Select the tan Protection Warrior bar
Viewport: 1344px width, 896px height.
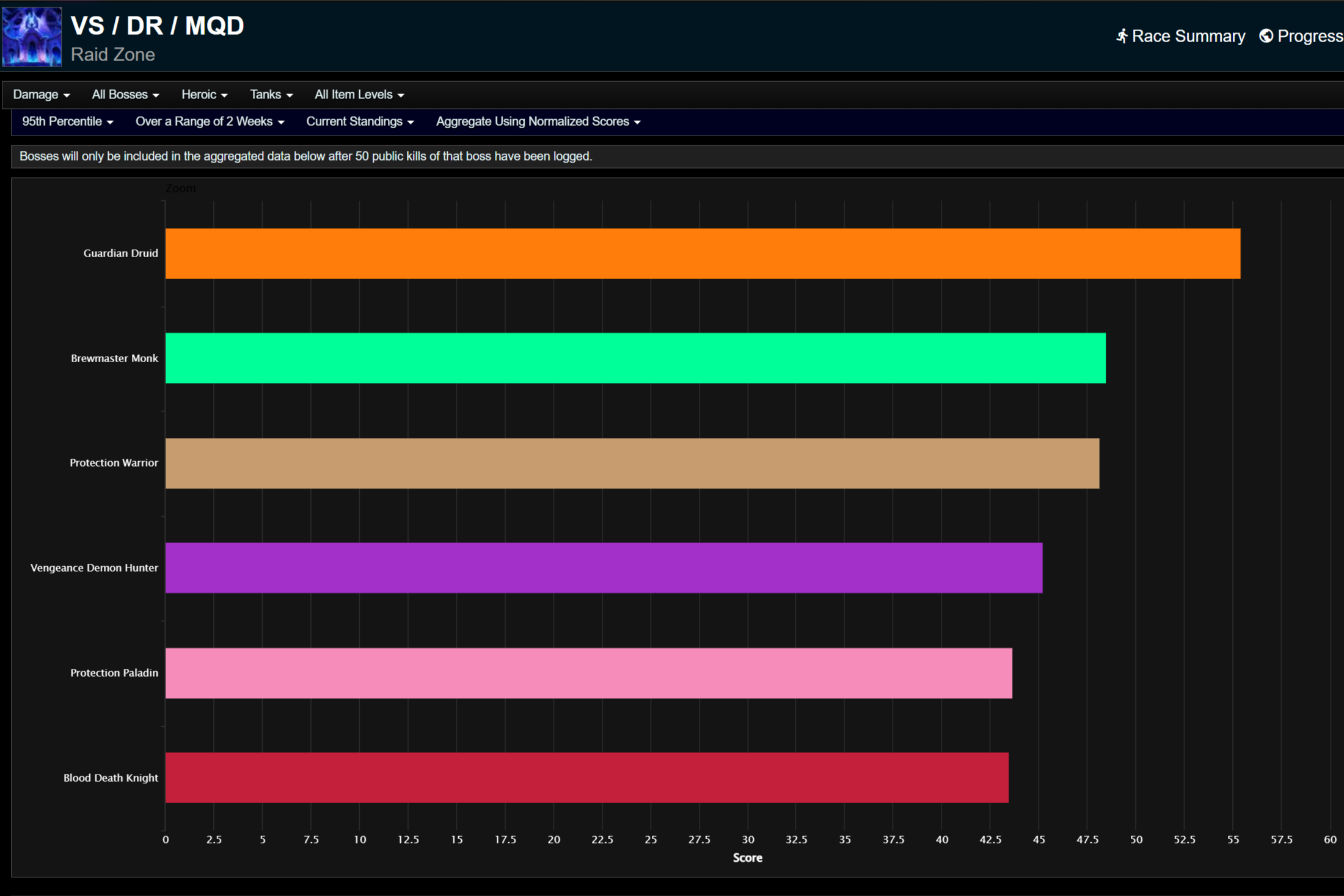click(x=632, y=463)
